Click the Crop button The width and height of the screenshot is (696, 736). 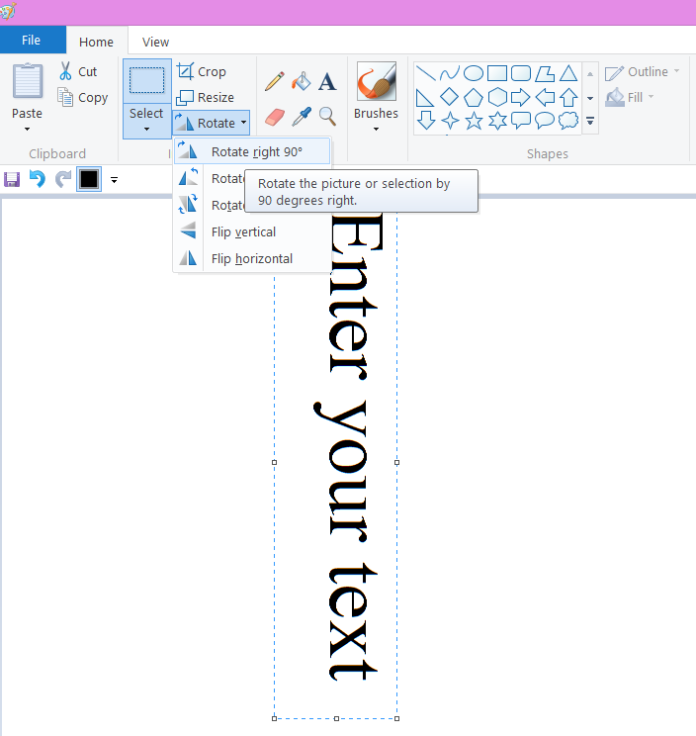202,71
